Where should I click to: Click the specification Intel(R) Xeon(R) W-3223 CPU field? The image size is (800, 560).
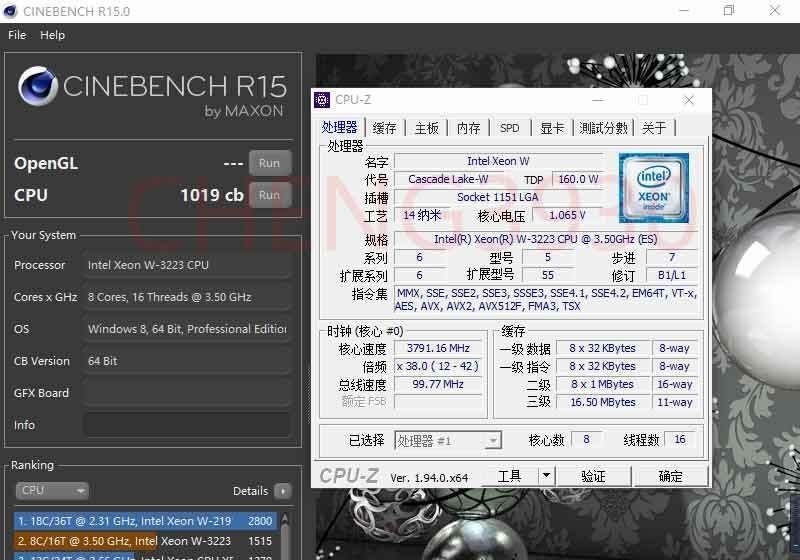point(545,239)
